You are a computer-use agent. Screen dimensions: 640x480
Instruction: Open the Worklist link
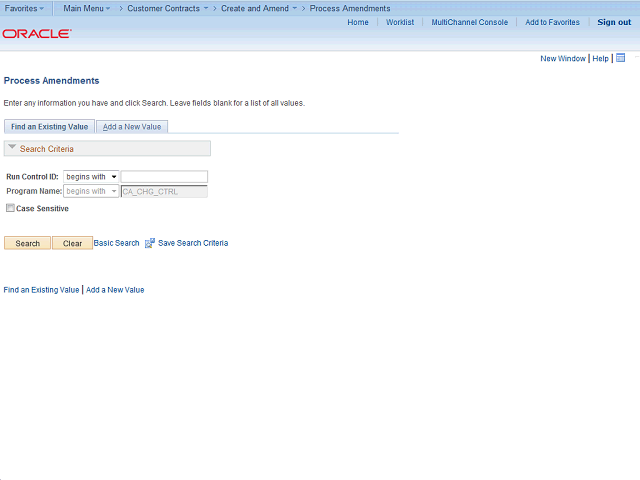[x=400, y=22]
